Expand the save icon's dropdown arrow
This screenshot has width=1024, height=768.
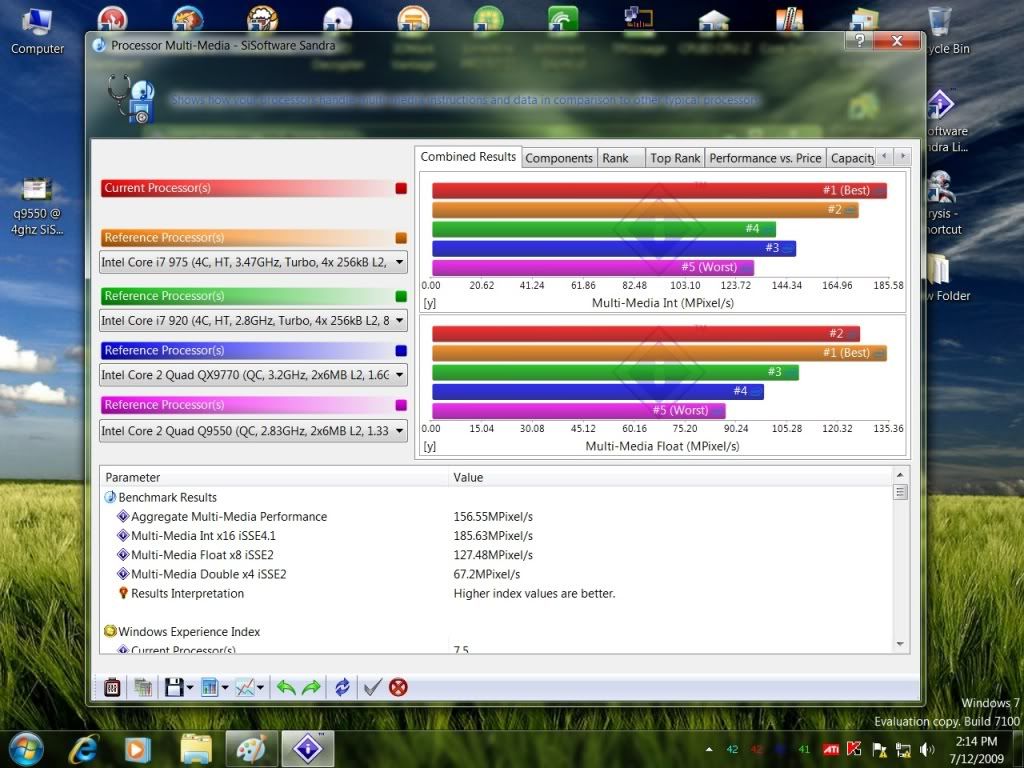190,687
